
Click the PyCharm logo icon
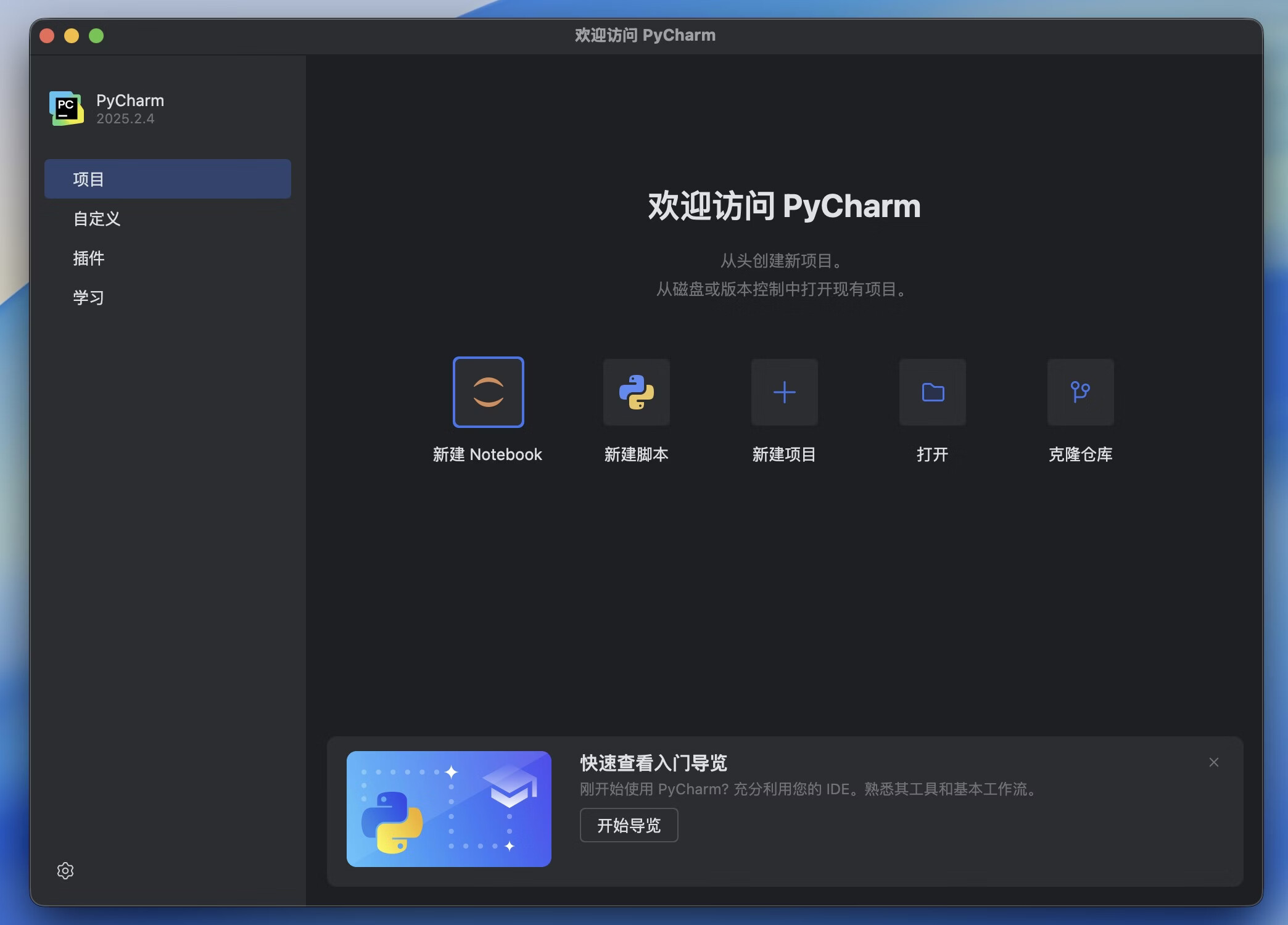point(67,109)
